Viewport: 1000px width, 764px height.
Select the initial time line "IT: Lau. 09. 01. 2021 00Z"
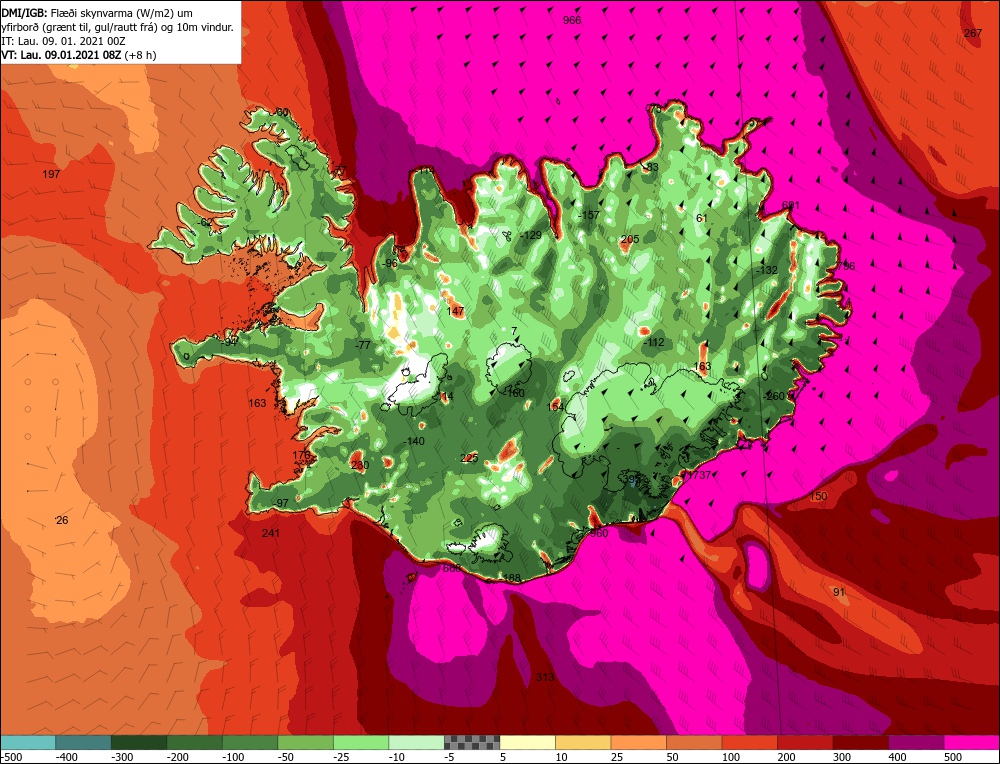pyautogui.click(x=64, y=41)
